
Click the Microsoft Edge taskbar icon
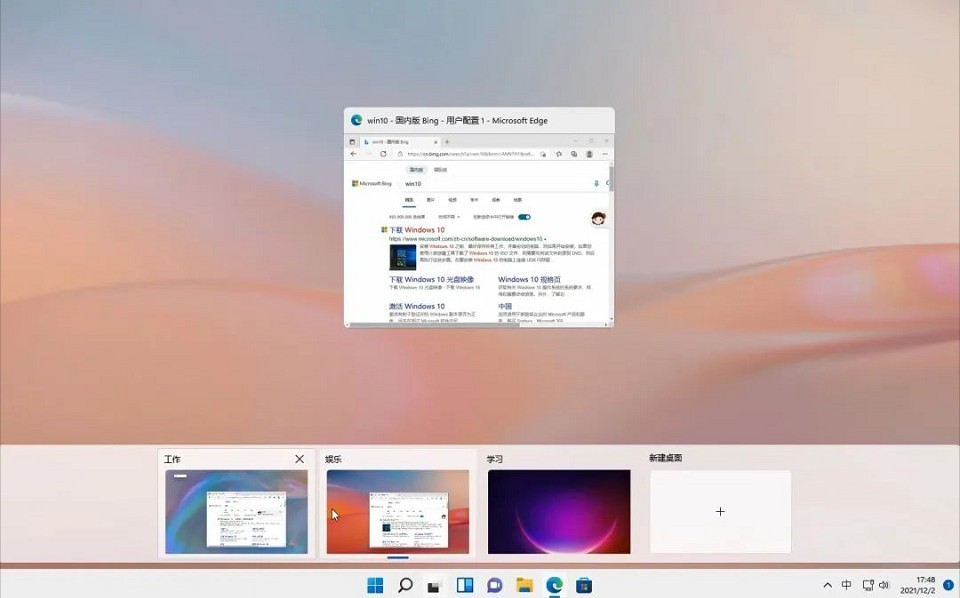tap(554, 585)
